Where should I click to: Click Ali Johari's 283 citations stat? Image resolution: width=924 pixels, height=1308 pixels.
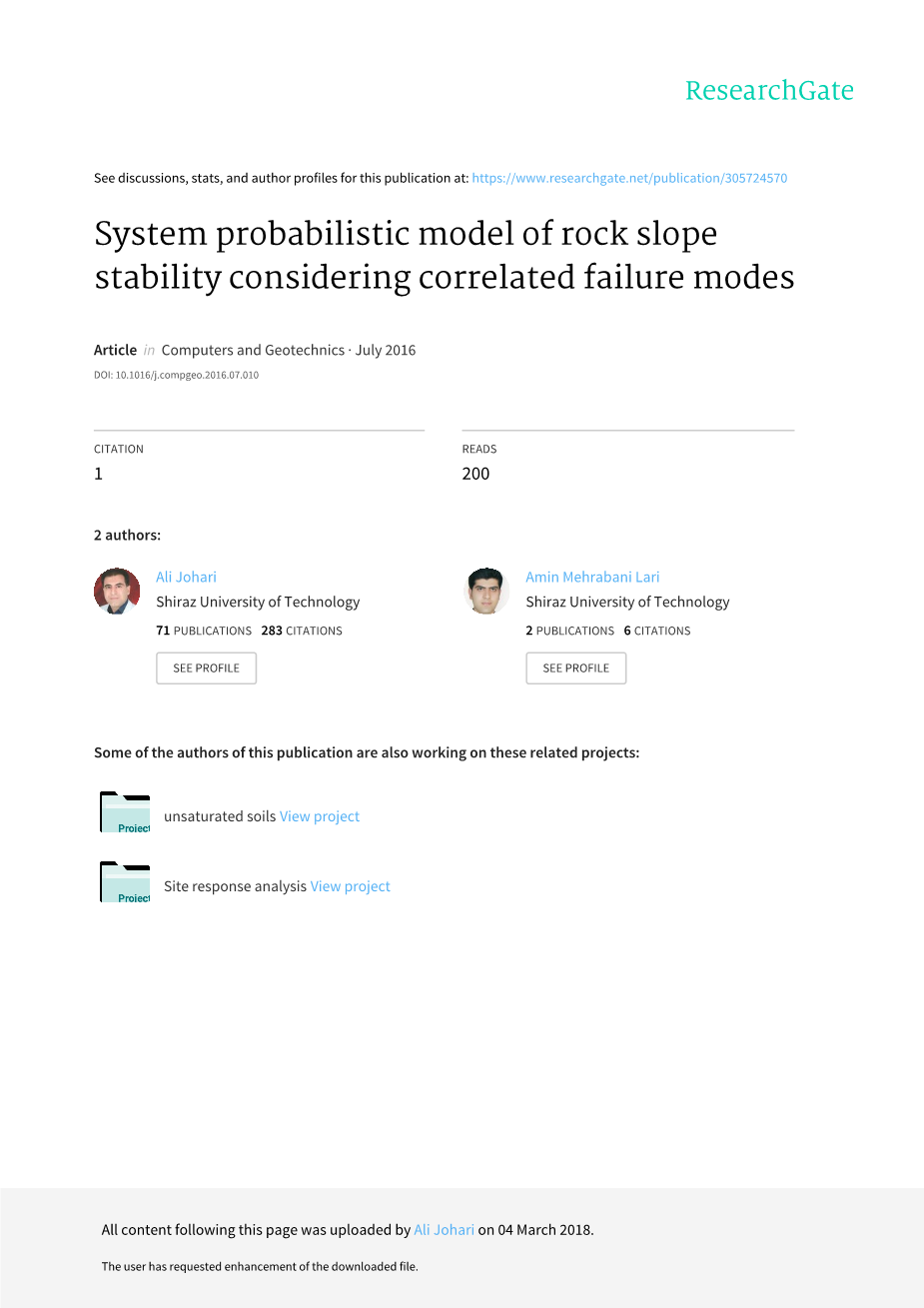click(x=302, y=631)
